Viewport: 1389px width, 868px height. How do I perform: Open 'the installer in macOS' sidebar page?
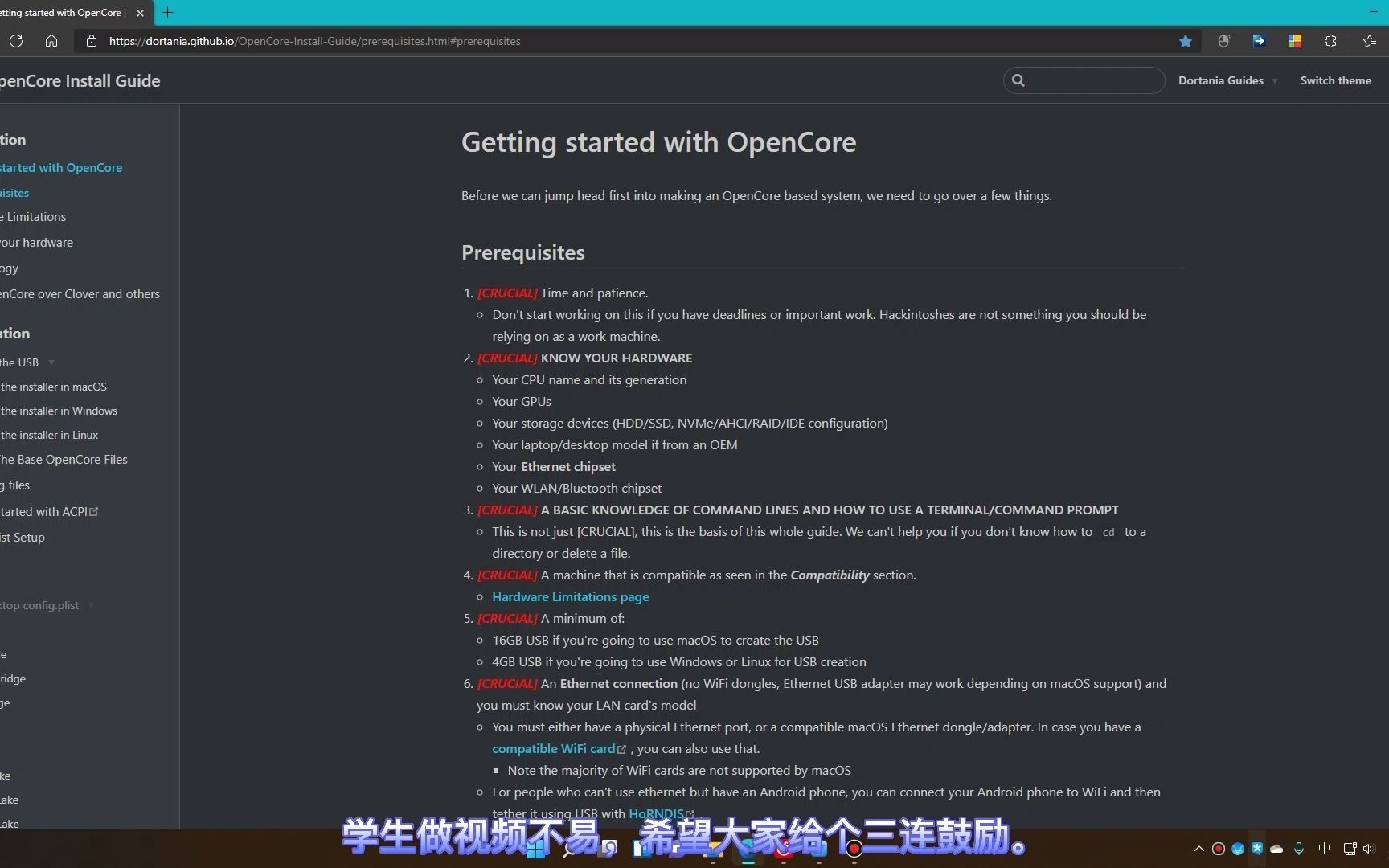tap(53, 387)
